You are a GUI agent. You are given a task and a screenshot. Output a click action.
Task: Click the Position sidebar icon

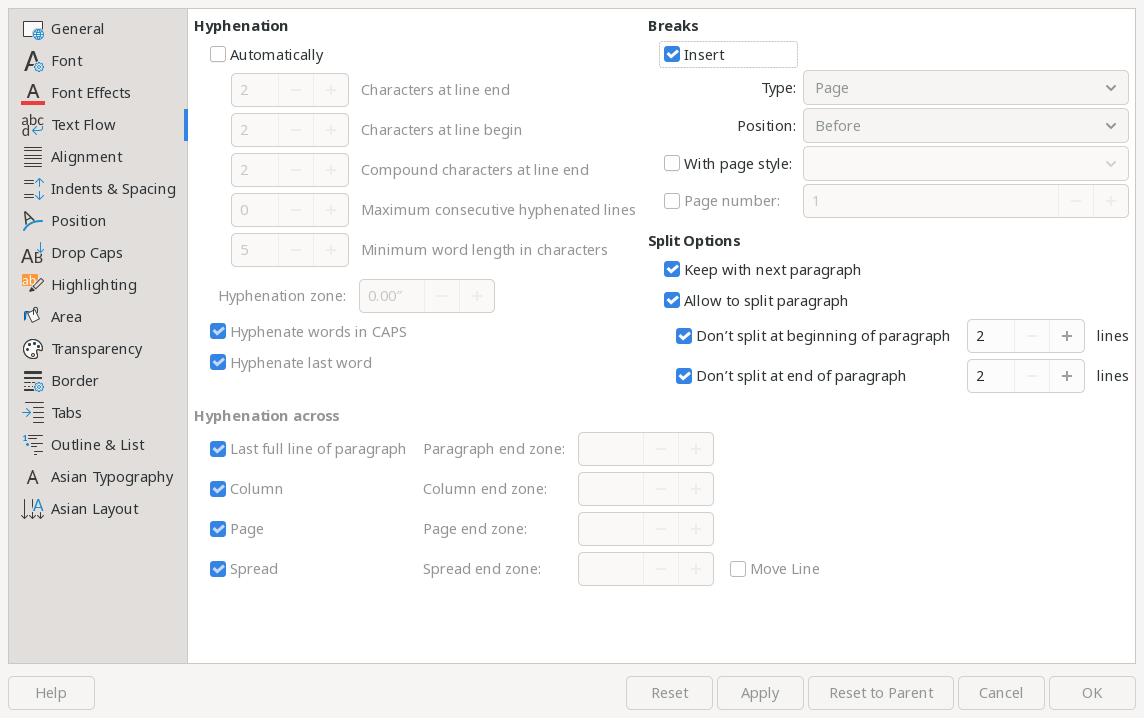[33, 221]
